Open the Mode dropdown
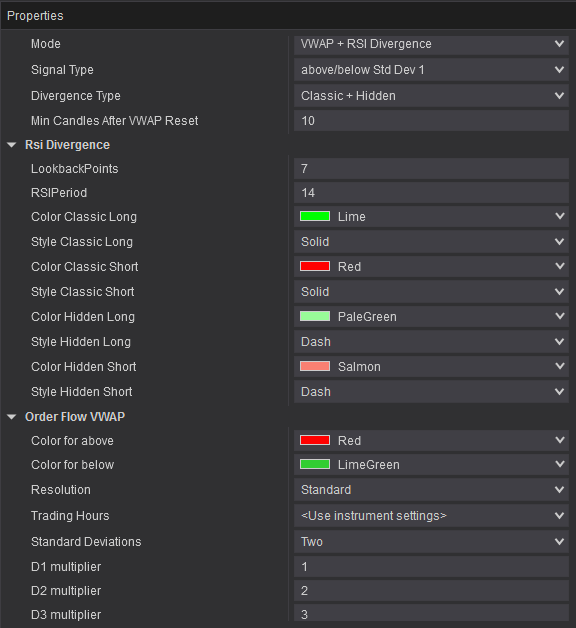The image size is (576, 628). point(431,44)
